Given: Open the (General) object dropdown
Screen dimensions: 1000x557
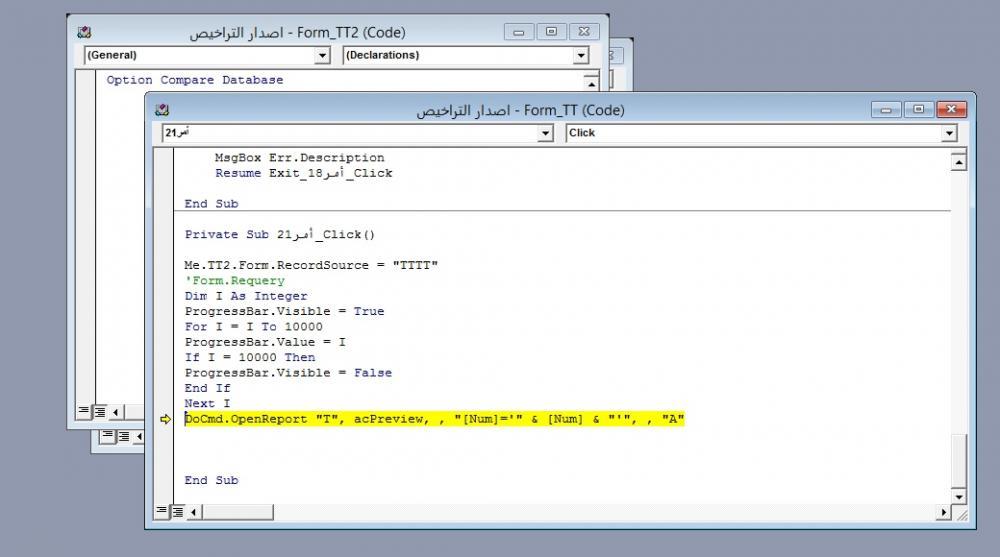Looking at the screenshot, I should pos(322,55).
